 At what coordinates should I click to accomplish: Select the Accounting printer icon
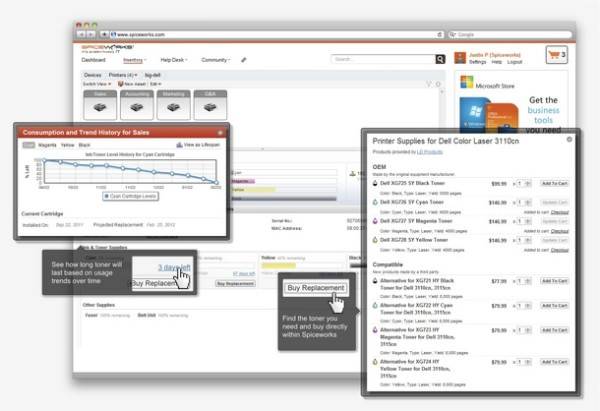(x=137, y=105)
